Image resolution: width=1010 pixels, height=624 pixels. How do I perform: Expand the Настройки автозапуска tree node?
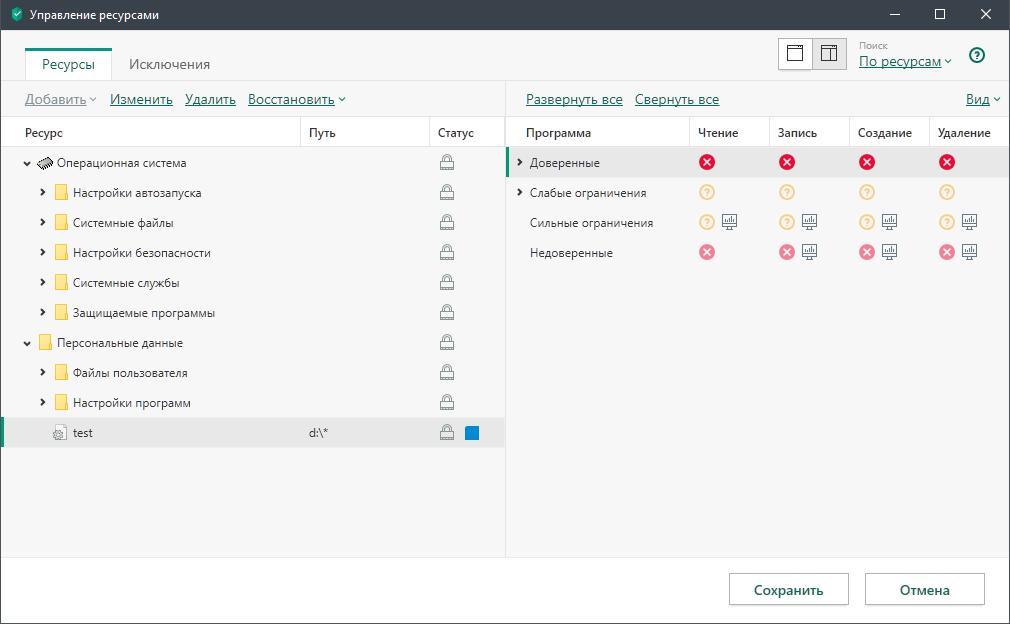point(43,192)
